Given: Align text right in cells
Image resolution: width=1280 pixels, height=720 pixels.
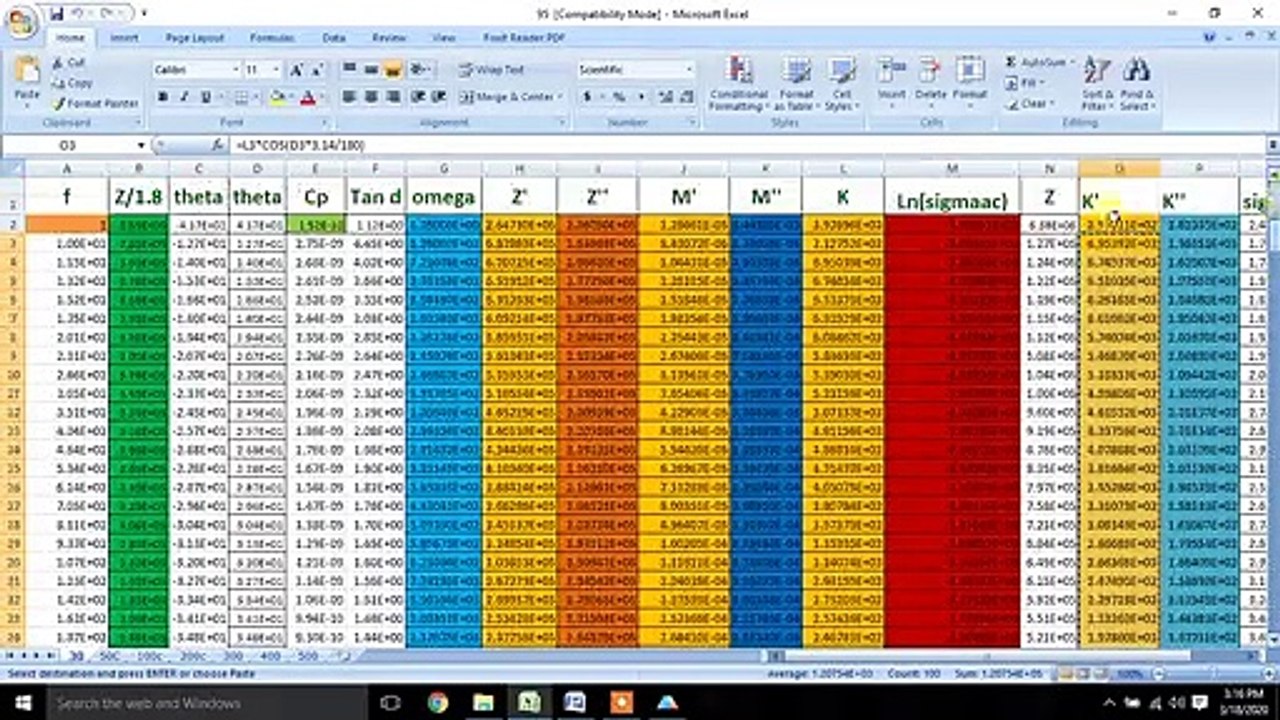Looking at the screenshot, I should (x=393, y=97).
